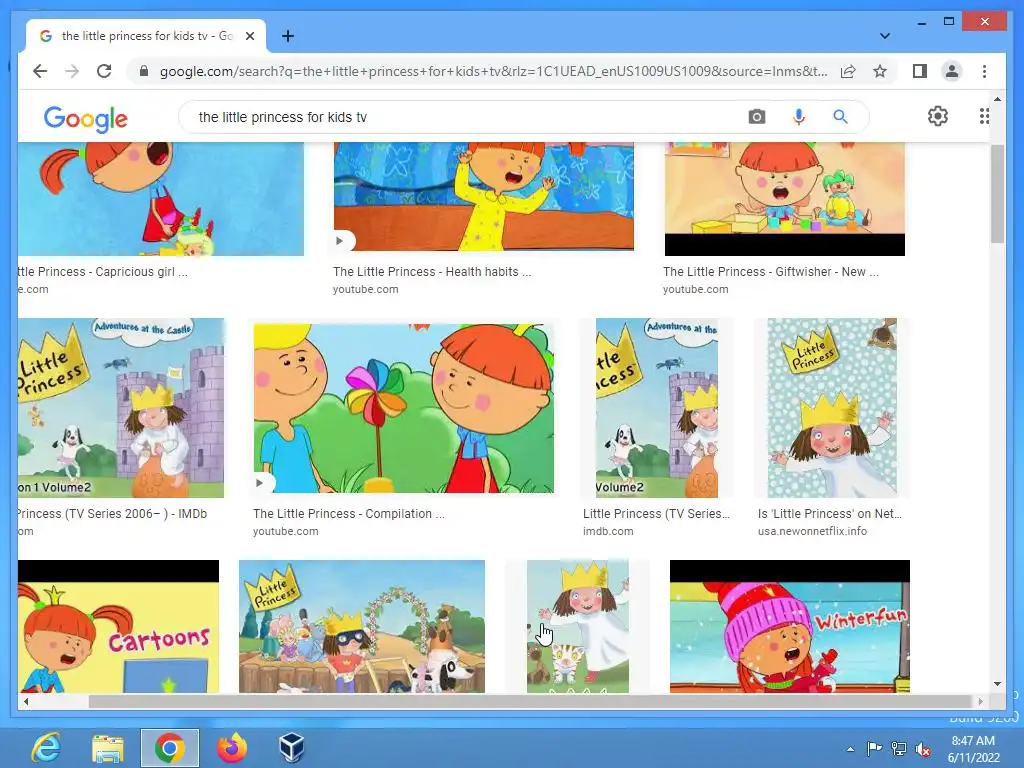Show hidden system tray icons

[850, 749]
